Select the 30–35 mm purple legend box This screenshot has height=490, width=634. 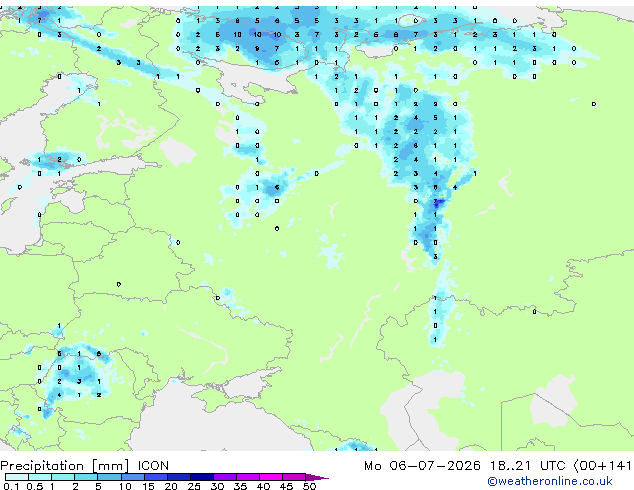(x=224, y=477)
